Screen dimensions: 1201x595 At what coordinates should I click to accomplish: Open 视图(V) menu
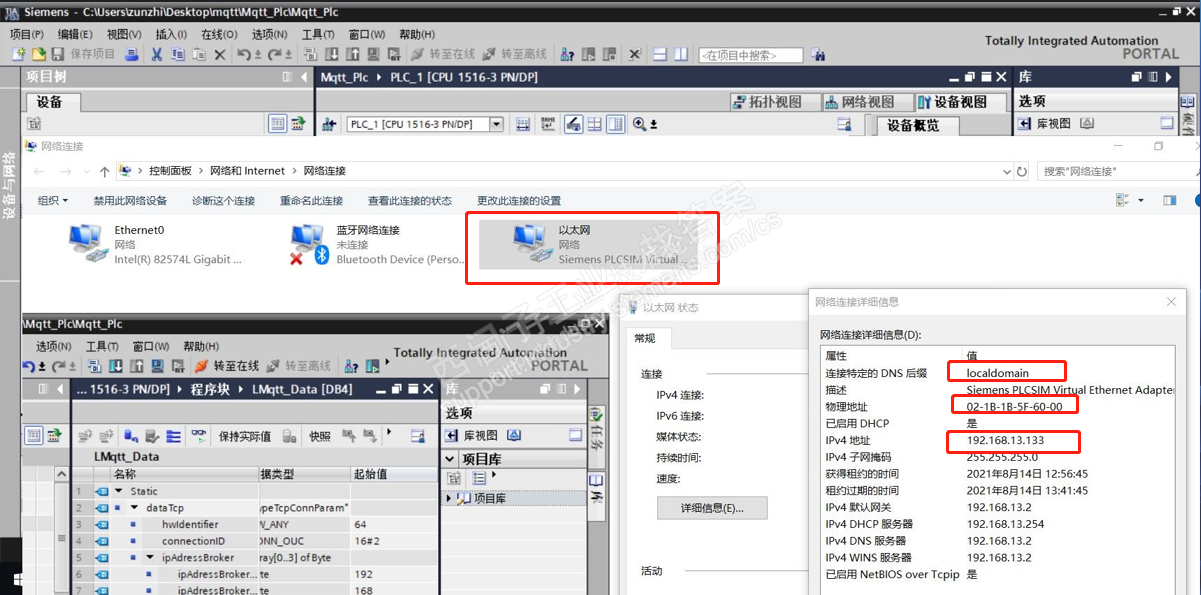[124, 34]
